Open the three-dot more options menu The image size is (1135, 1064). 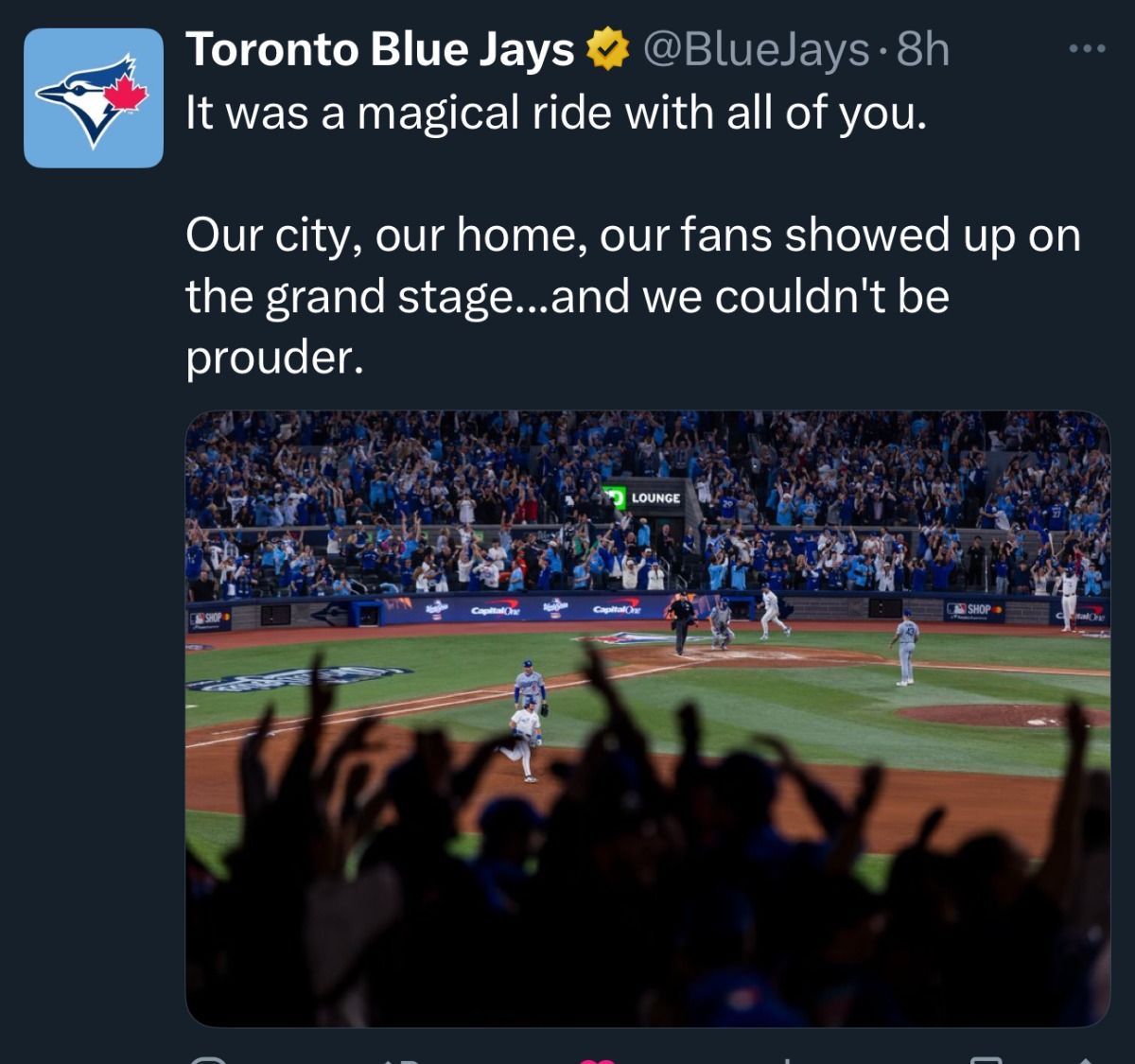pos(1087,49)
